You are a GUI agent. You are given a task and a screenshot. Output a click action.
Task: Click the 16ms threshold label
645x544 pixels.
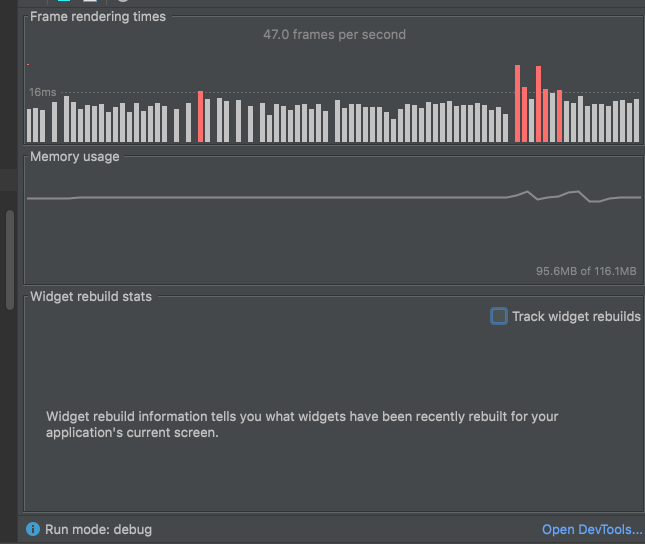coord(42,92)
